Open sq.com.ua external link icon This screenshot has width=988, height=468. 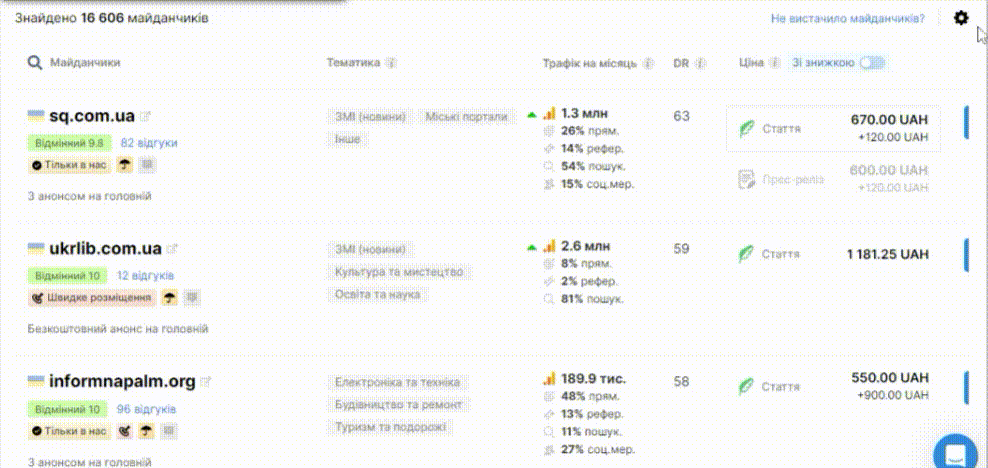click(145, 117)
